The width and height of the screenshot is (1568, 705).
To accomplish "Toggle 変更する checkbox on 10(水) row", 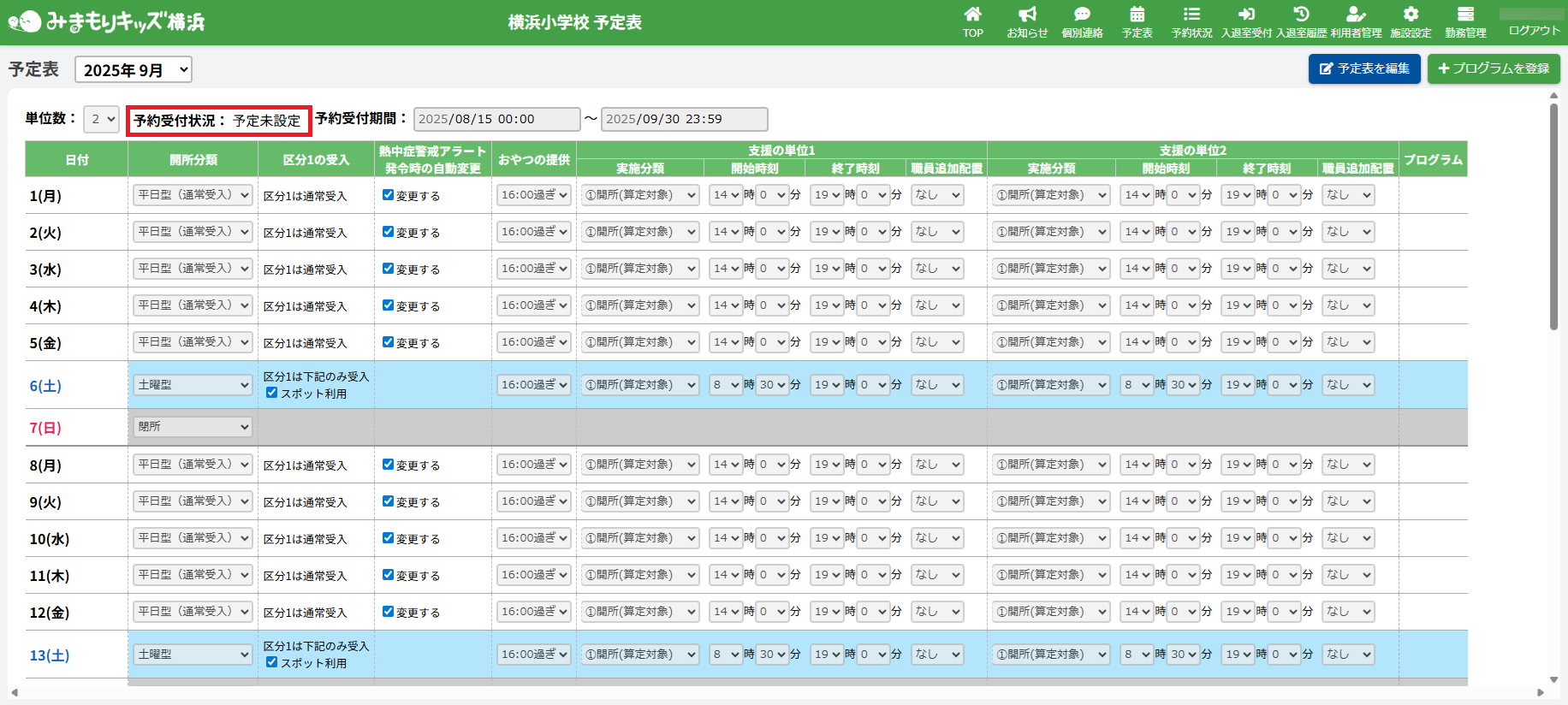I will [388, 538].
